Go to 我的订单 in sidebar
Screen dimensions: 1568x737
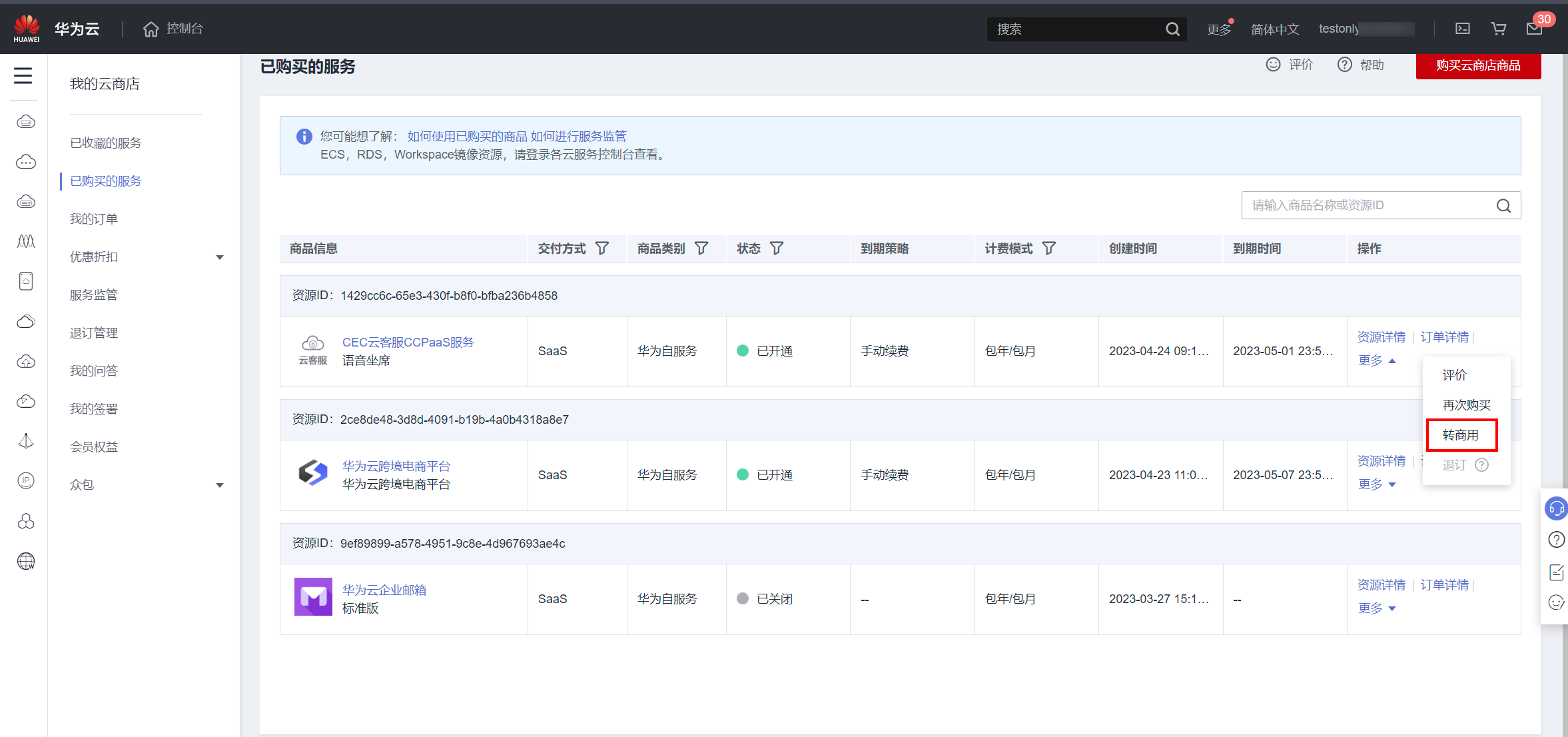94,219
